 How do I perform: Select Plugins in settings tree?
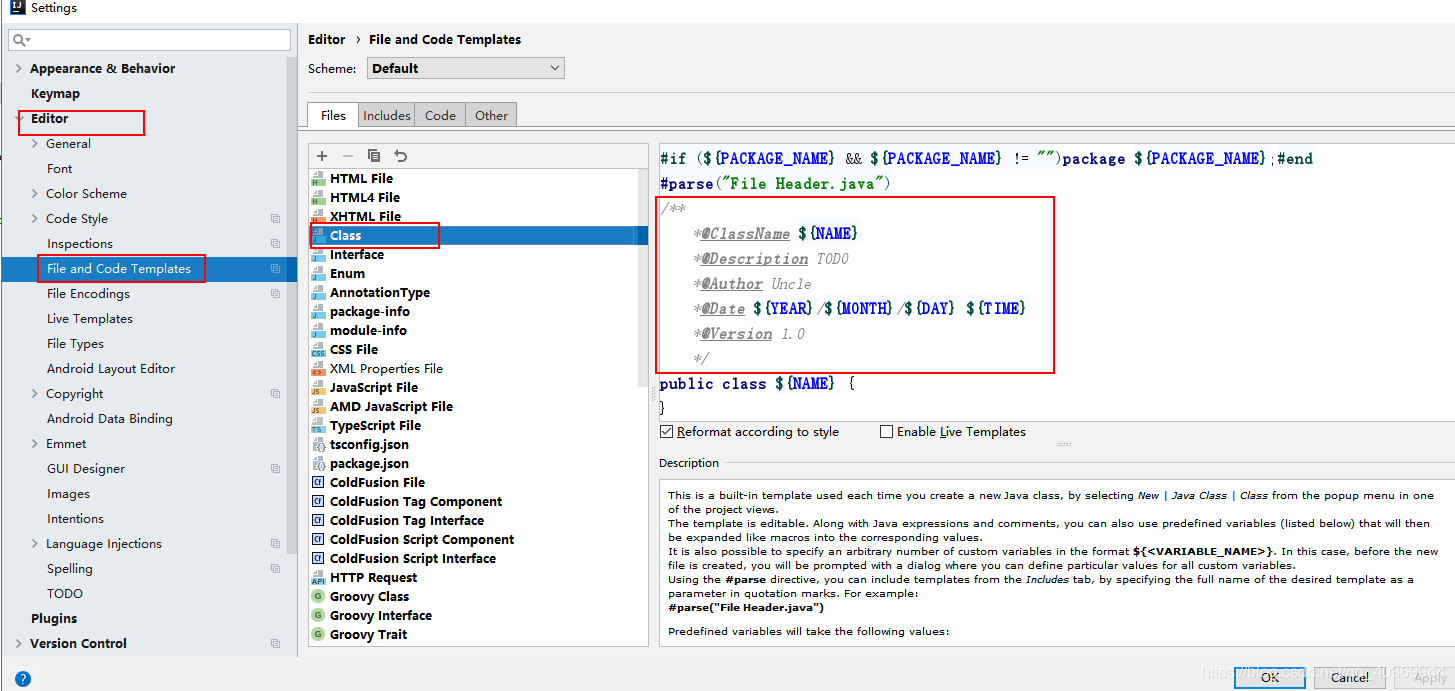54,619
